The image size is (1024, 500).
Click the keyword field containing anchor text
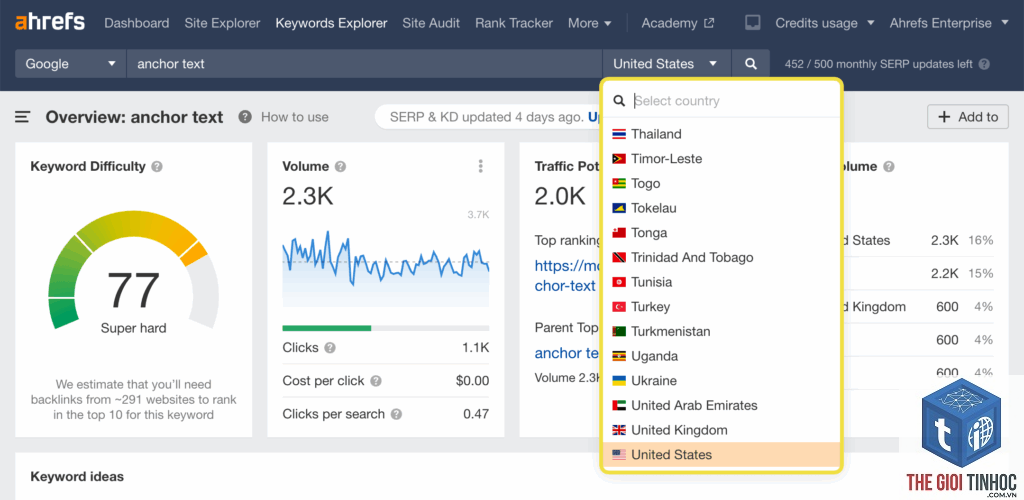pos(364,64)
